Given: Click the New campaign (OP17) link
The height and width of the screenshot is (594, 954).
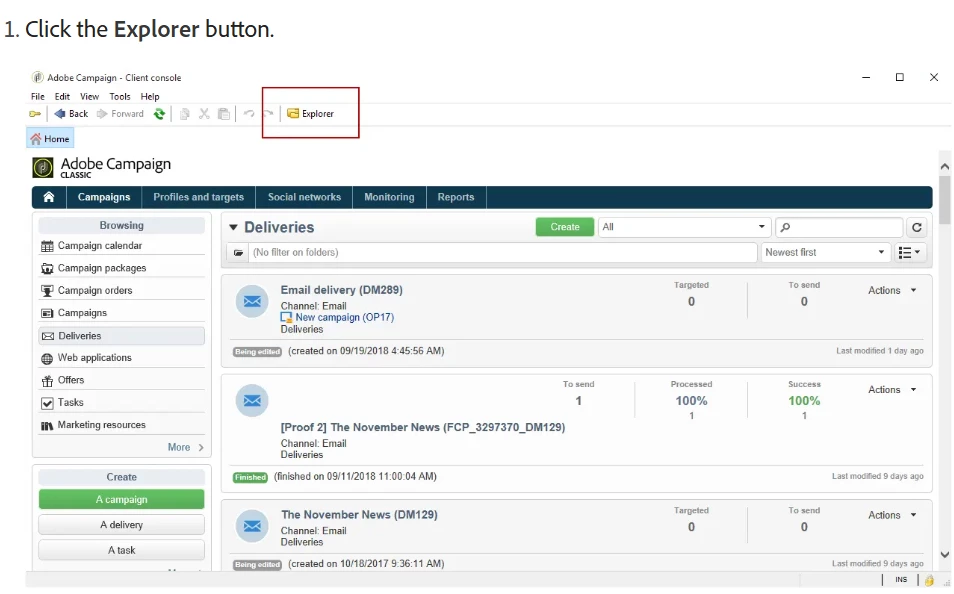Looking at the screenshot, I should point(344,318).
